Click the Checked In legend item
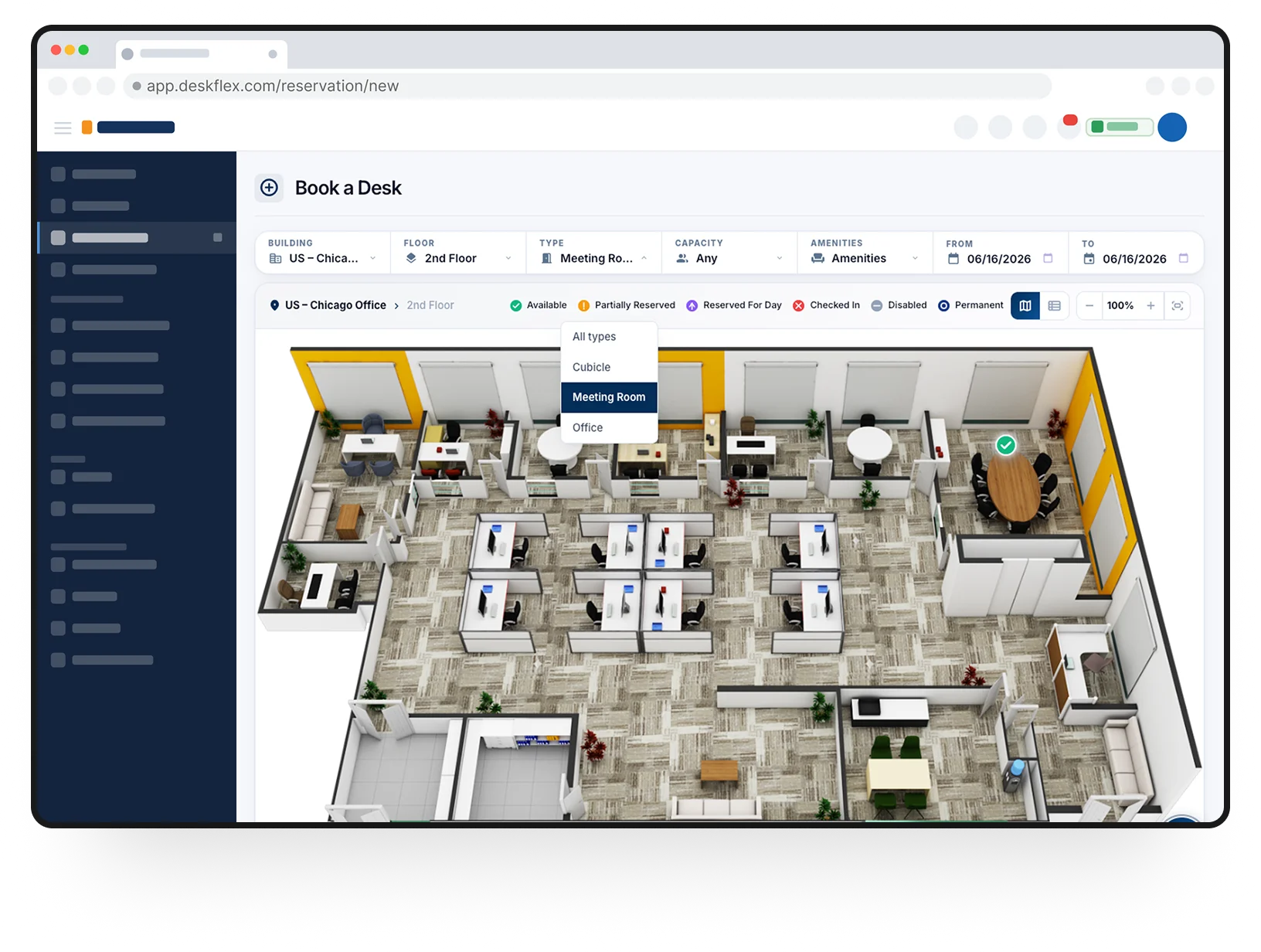 (826, 305)
